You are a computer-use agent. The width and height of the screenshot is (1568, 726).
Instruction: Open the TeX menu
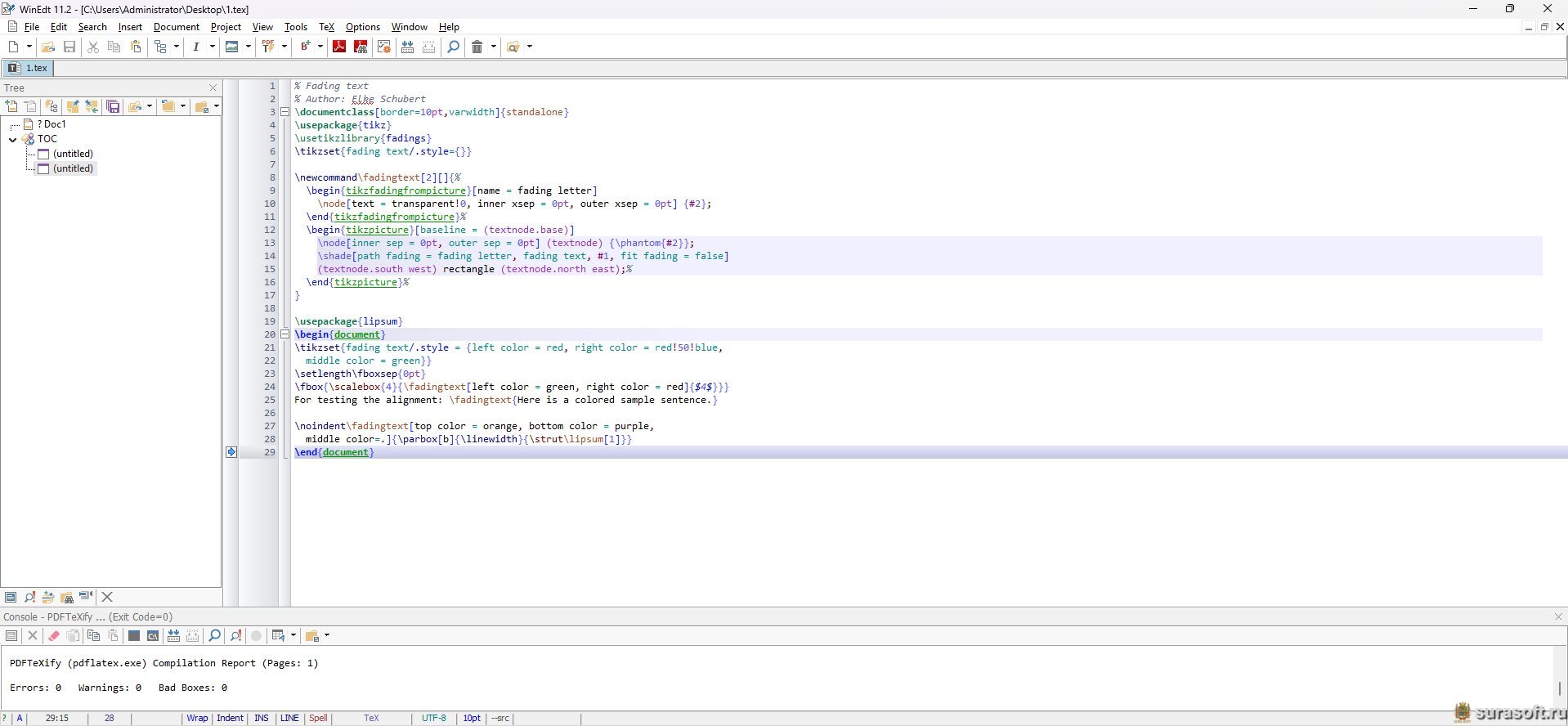point(327,27)
